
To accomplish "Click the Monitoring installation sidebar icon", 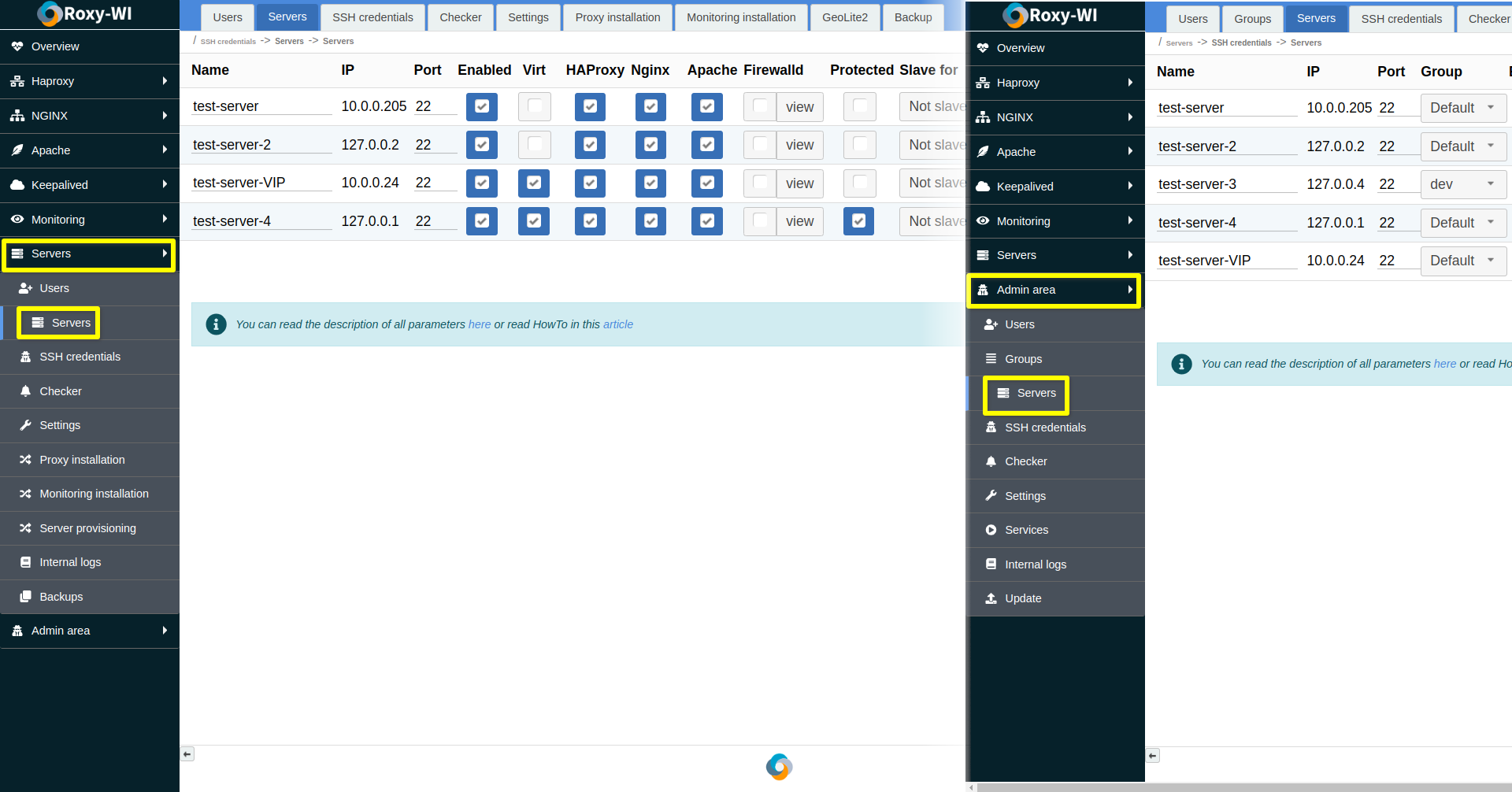I will coord(25,494).
